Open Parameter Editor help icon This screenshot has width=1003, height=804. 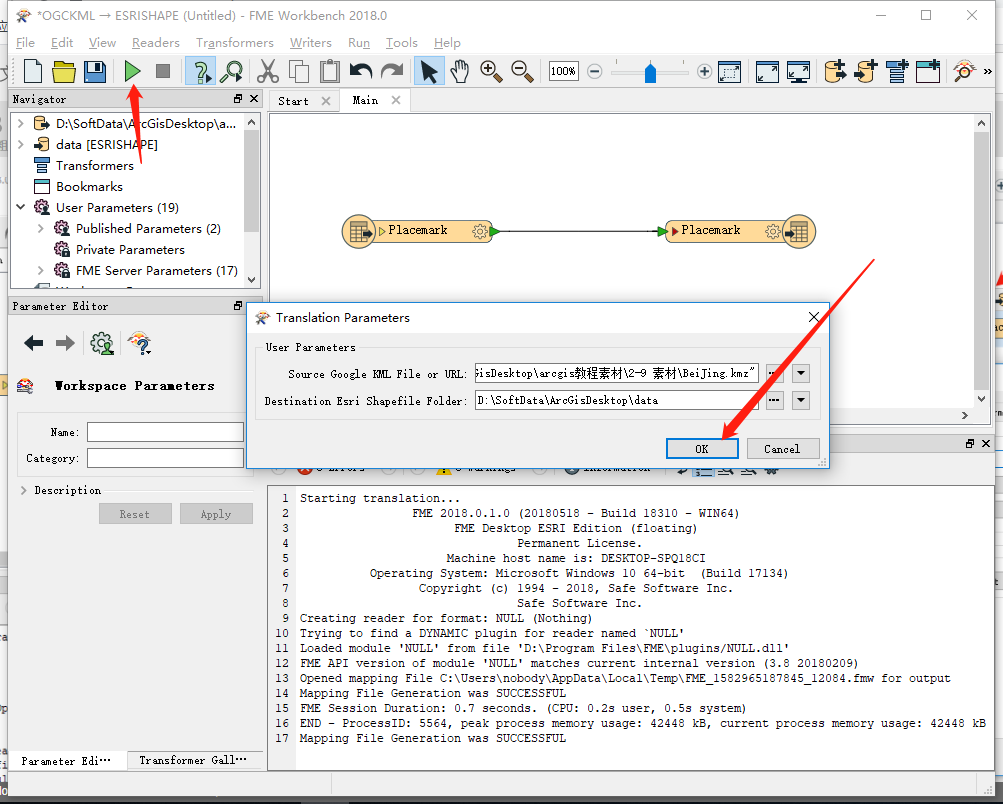point(139,343)
